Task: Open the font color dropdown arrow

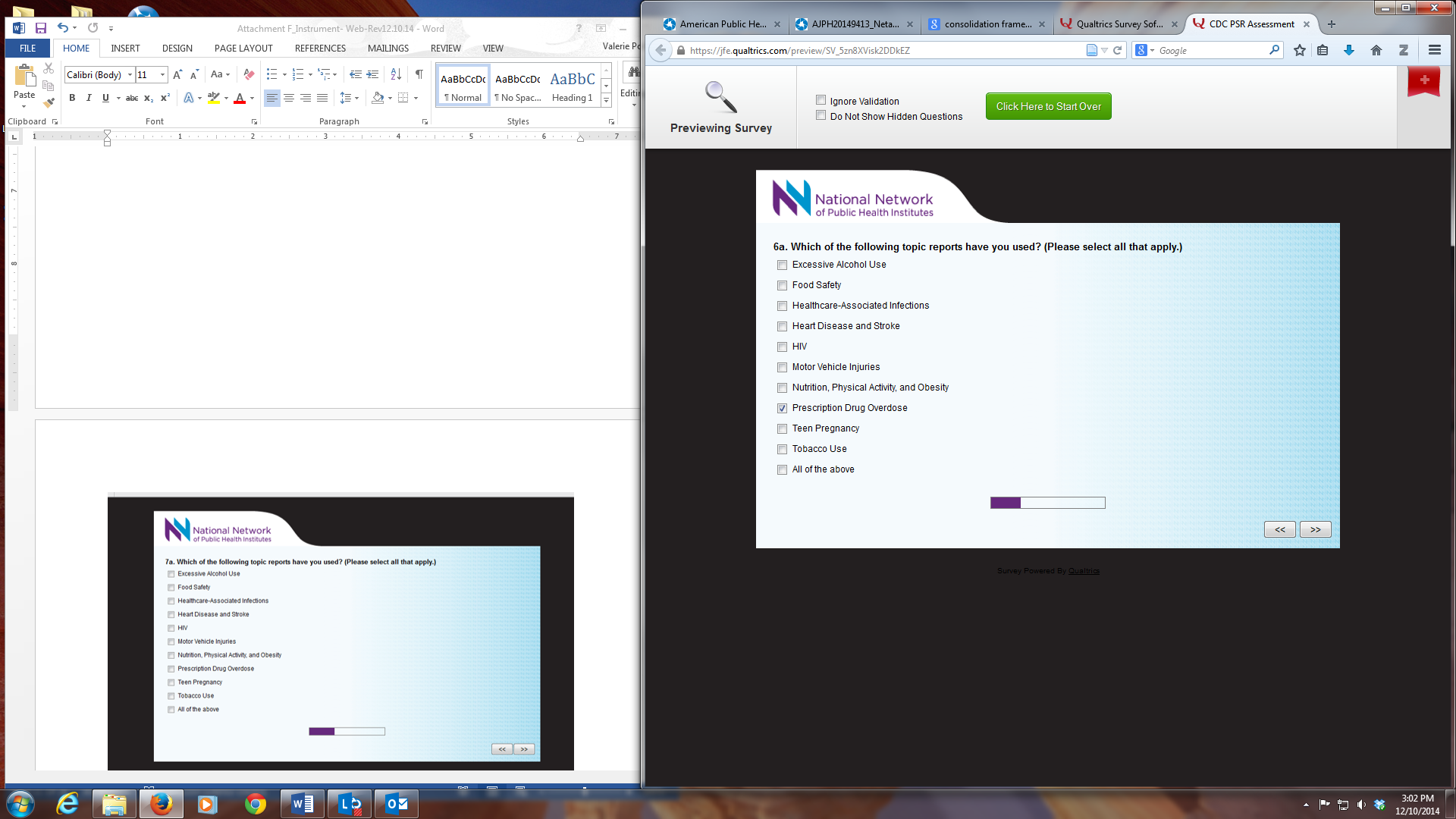Action: tap(252, 98)
